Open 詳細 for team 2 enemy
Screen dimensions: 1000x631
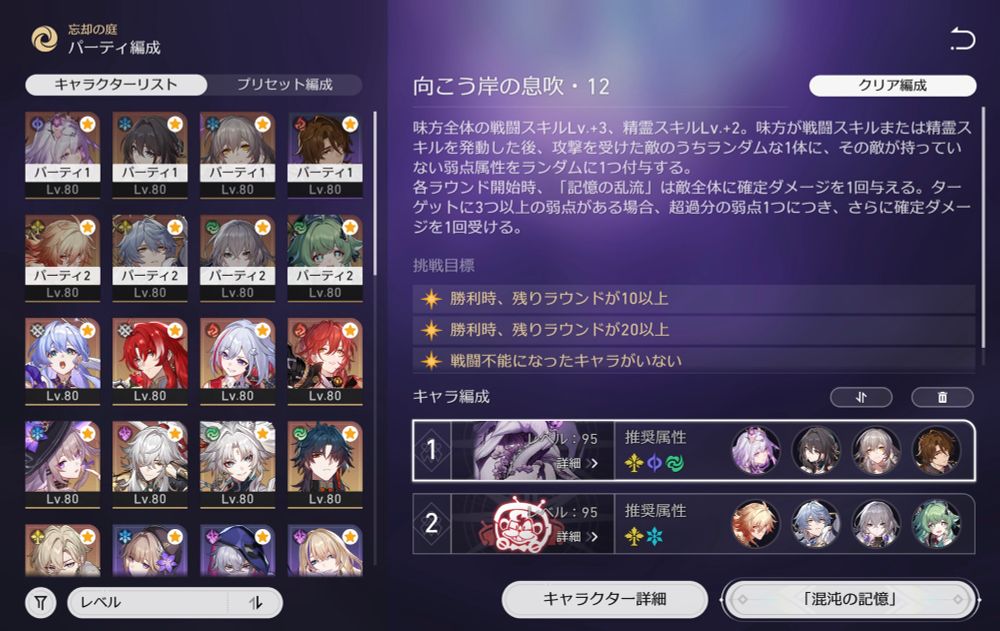(x=577, y=536)
